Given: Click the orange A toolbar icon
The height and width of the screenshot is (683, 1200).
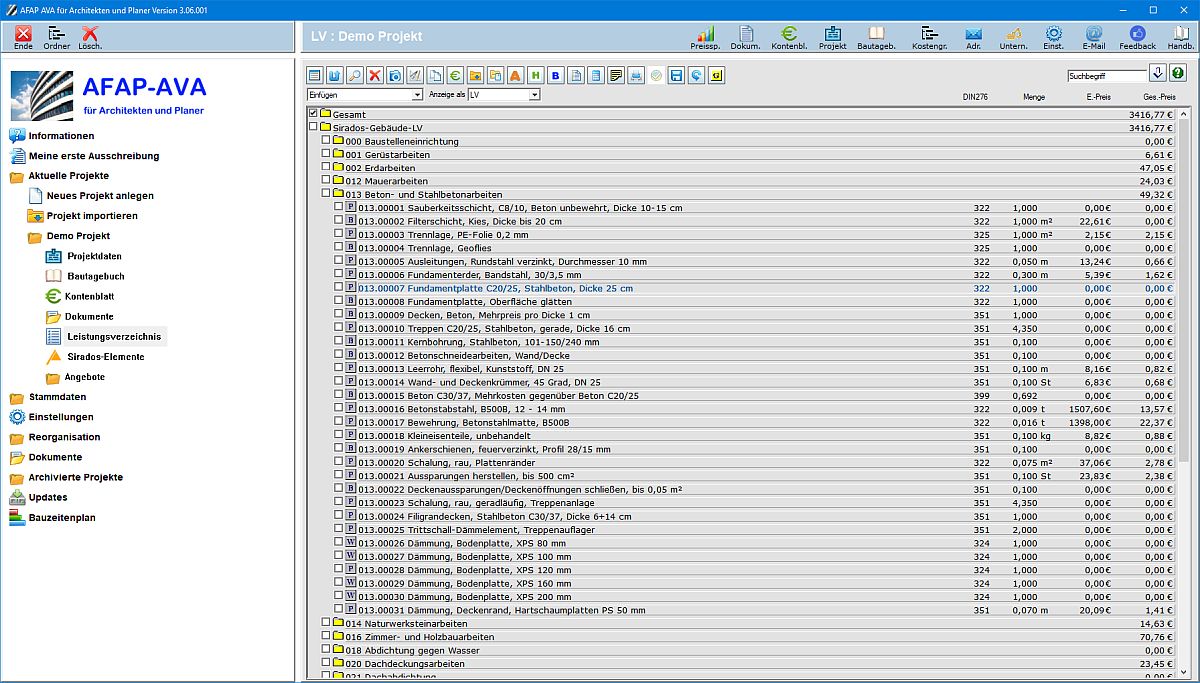Looking at the screenshot, I should [x=514, y=75].
